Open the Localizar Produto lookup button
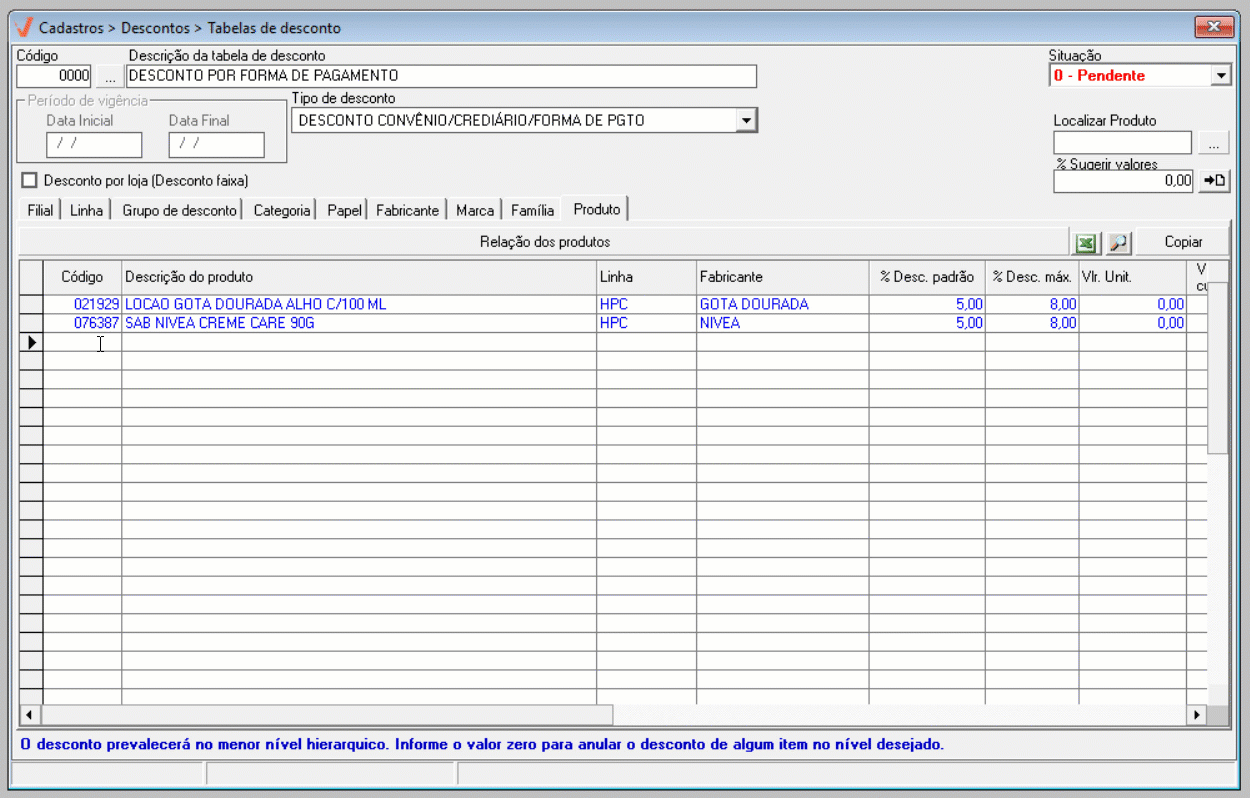This screenshot has width=1250, height=798. (1214, 144)
